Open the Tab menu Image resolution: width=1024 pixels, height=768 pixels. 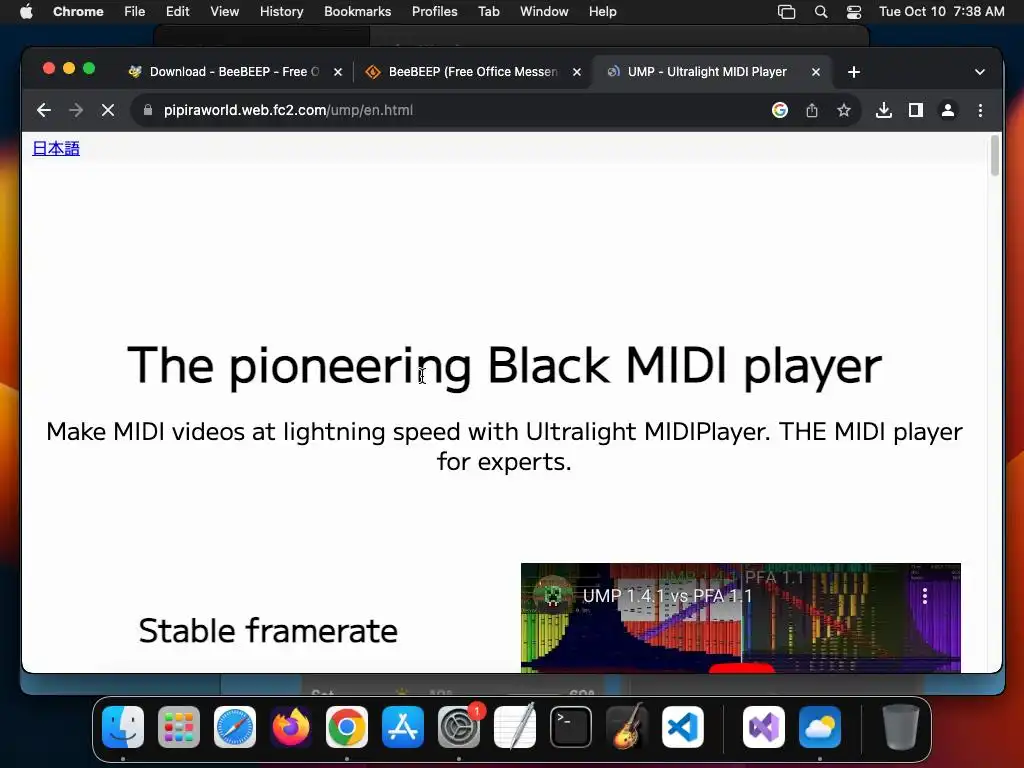click(x=488, y=12)
